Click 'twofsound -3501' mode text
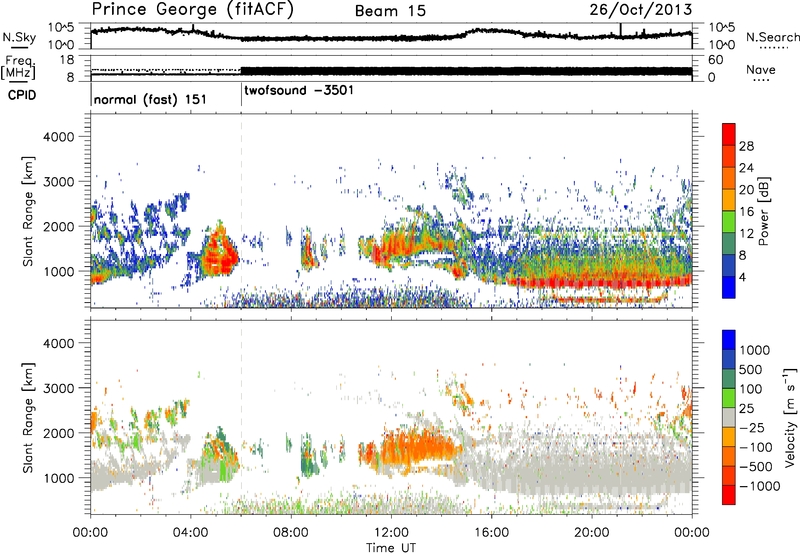Screen dimensions: 800x554 (298, 91)
